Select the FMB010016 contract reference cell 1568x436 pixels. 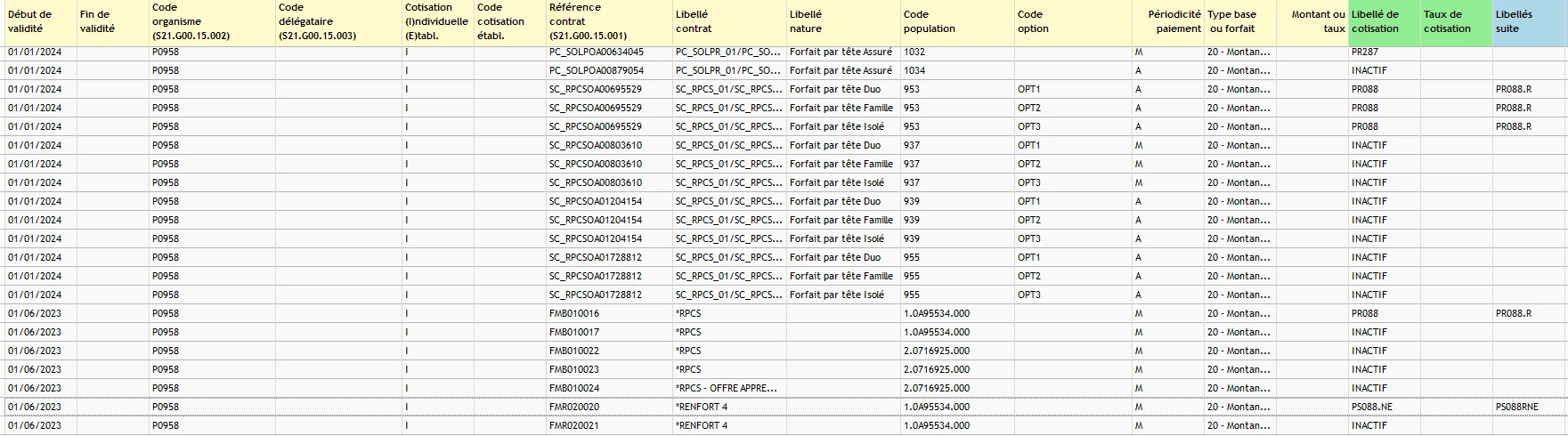click(x=609, y=313)
